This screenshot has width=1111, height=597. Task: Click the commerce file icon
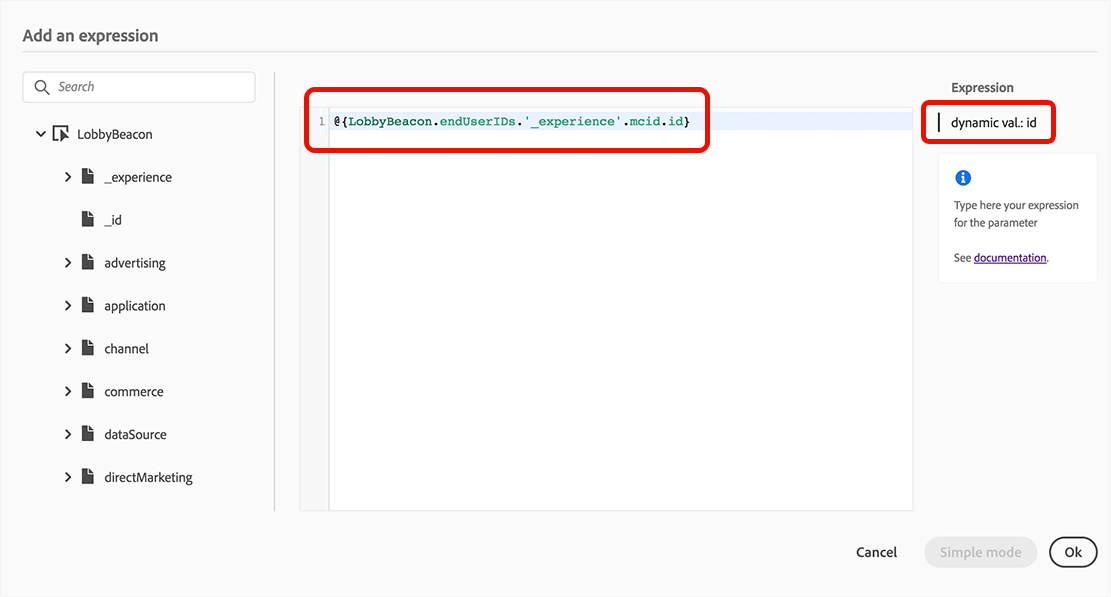(88, 391)
